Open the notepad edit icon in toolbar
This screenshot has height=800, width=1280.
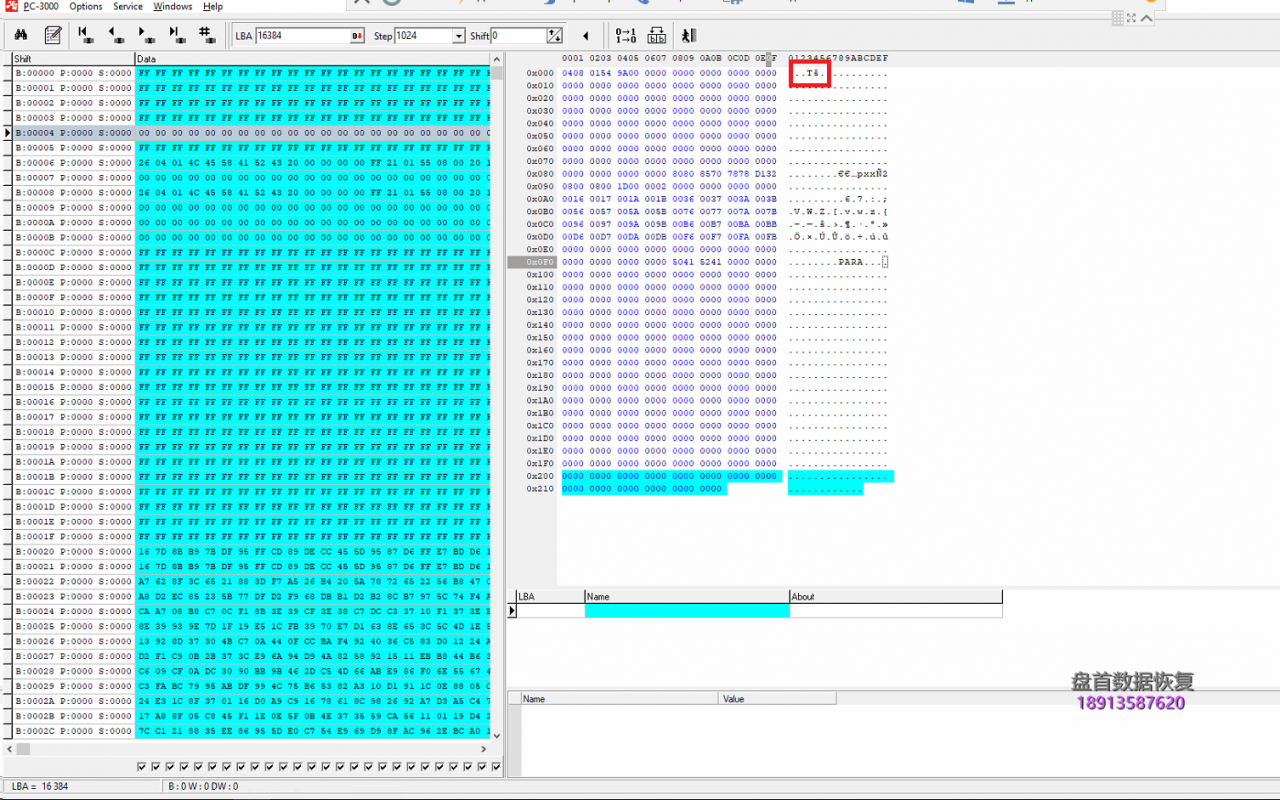(53, 36)
